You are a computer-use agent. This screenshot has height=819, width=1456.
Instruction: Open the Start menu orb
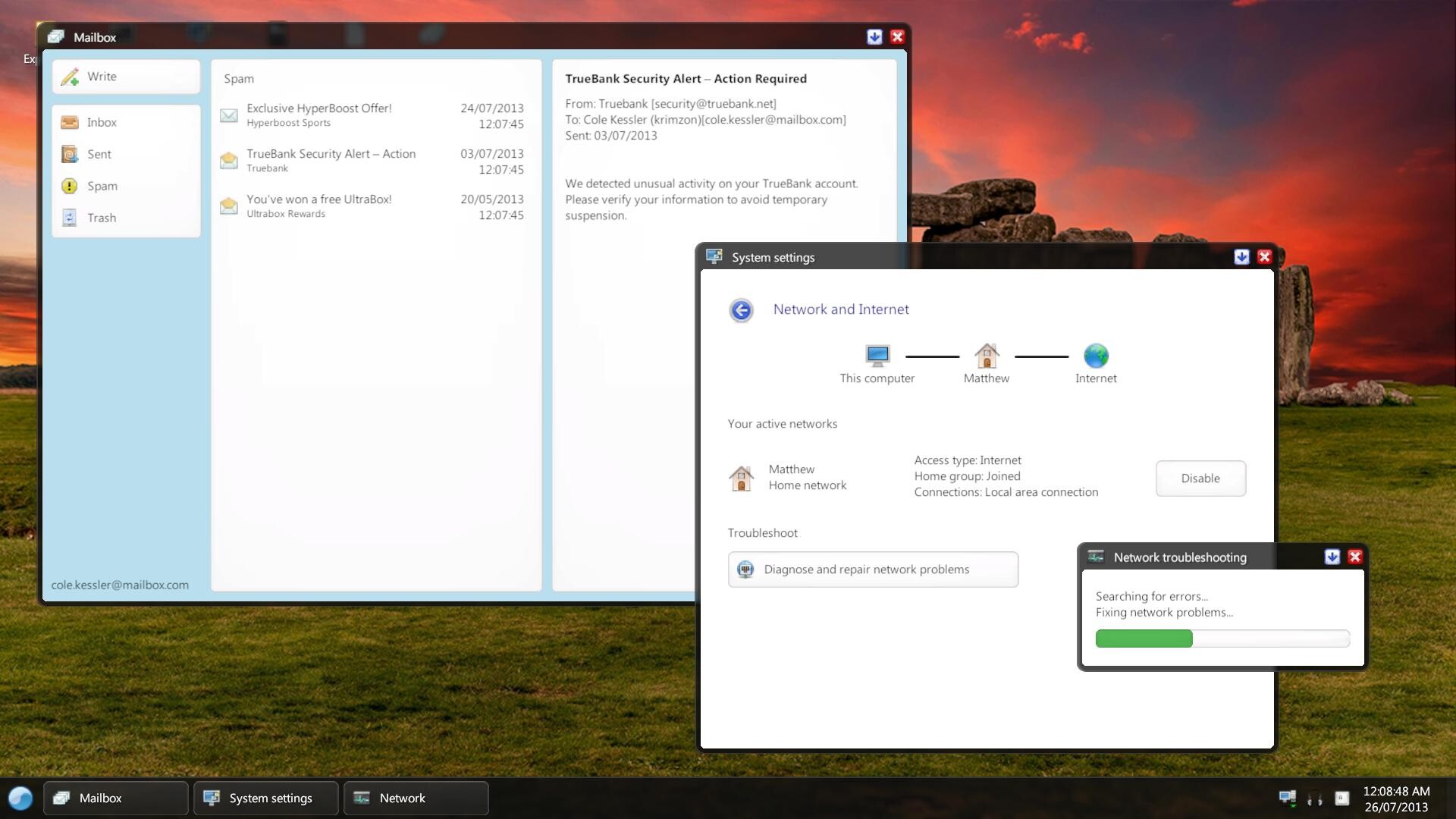(x=20, y=798)
